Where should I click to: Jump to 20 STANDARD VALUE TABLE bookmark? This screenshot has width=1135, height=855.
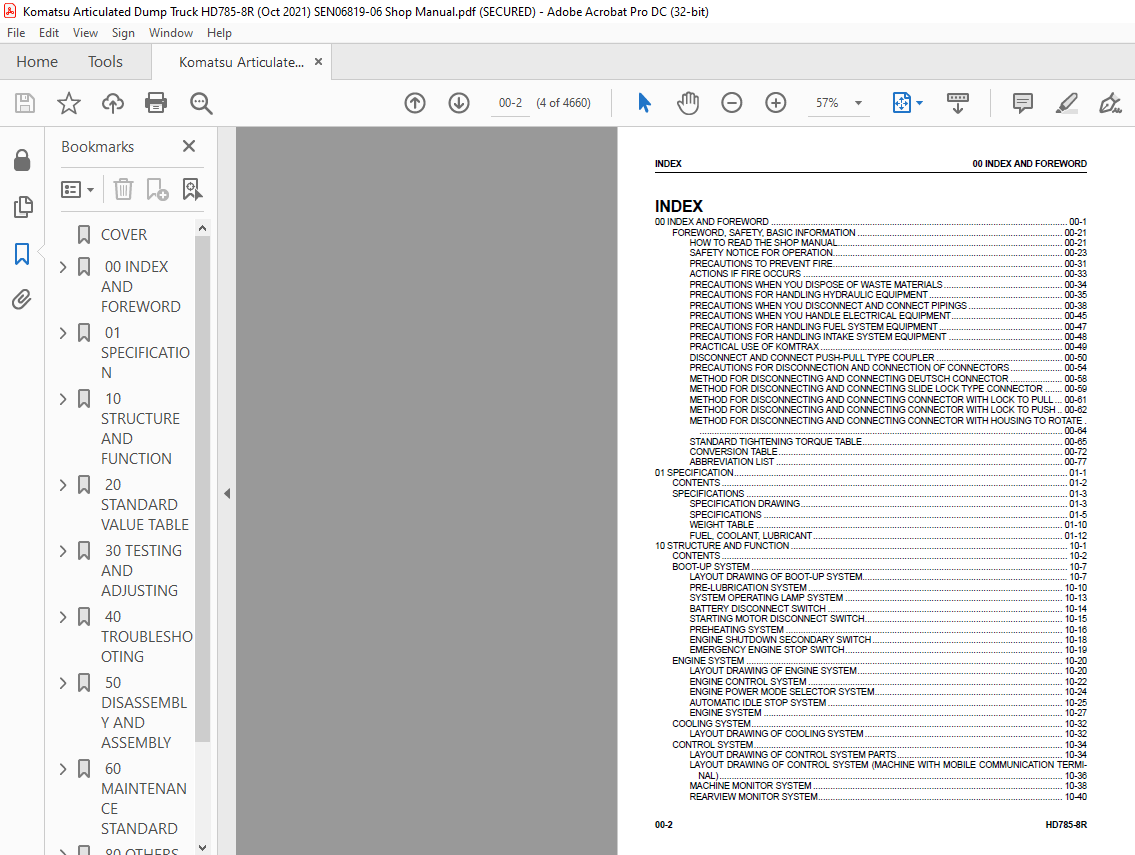[145, 505]
